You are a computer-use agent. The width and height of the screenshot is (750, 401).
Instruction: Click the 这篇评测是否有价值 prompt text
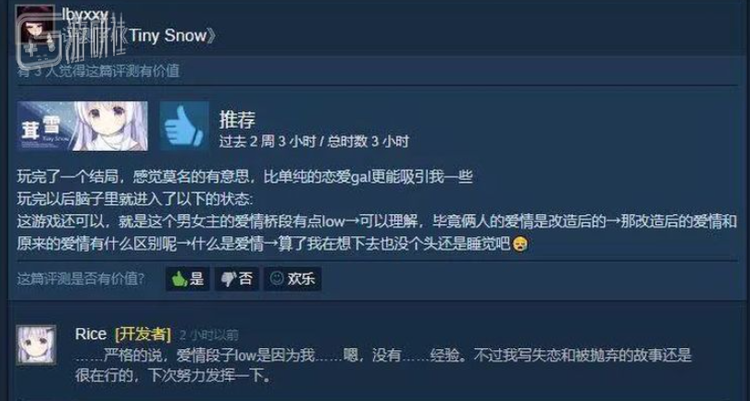pyautogui.click(x=81, y=278)
